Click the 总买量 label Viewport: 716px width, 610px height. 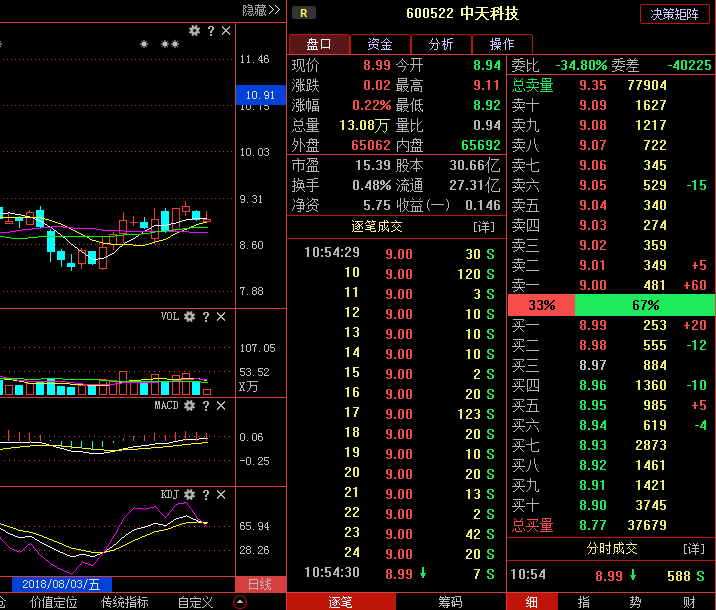coord(532,525)
